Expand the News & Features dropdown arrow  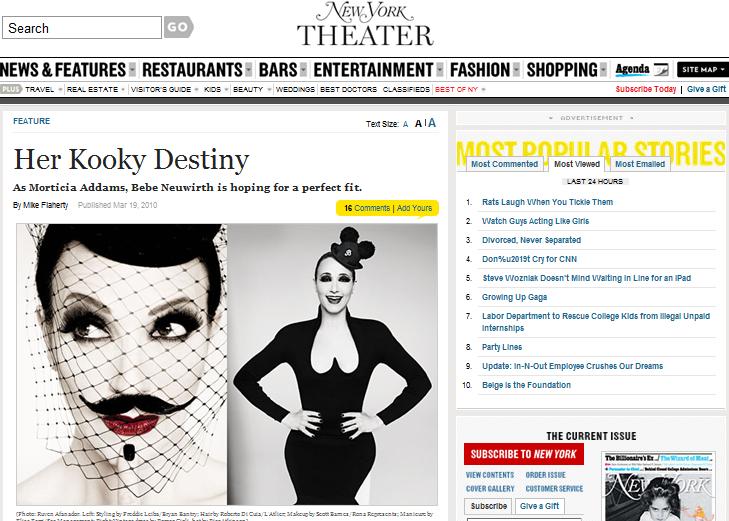click(133, 70)
